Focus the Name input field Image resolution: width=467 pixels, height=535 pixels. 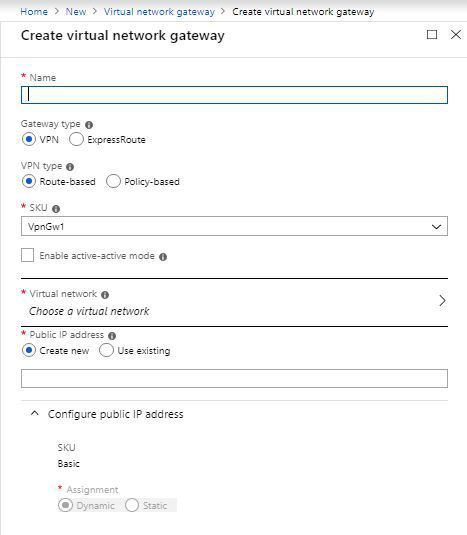[x=234, y=95]
